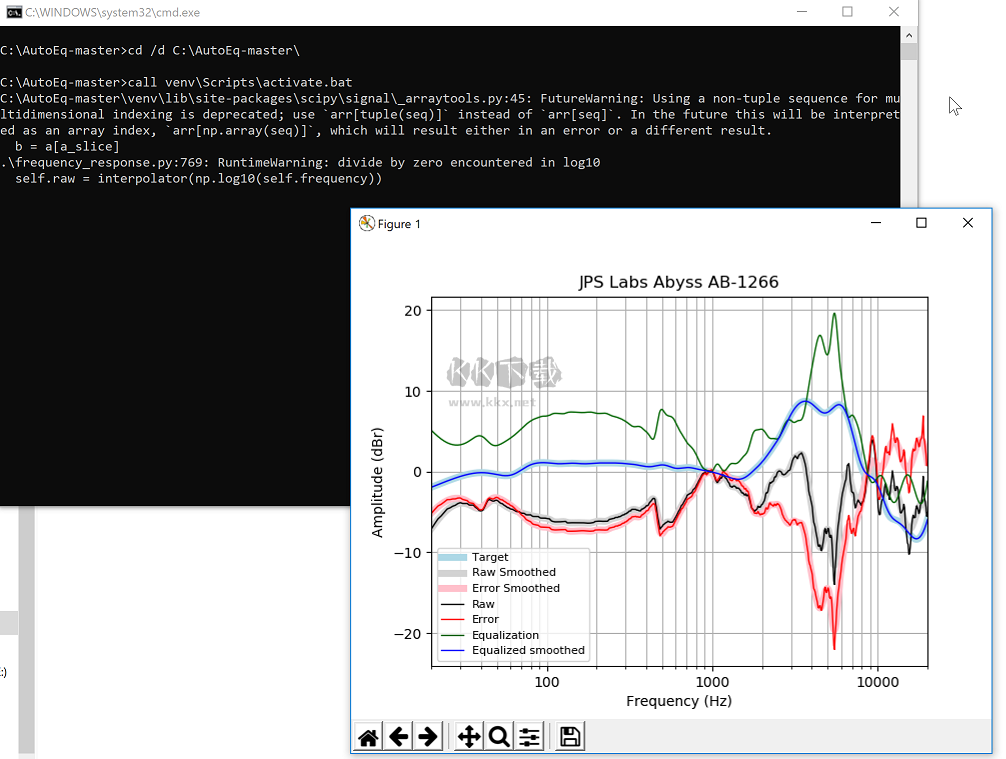The height and width of the screenshot is (759, 1006).
Task: Click the plot title JPS Labs Abyss AB-1266
Action: tap(679, 282)
